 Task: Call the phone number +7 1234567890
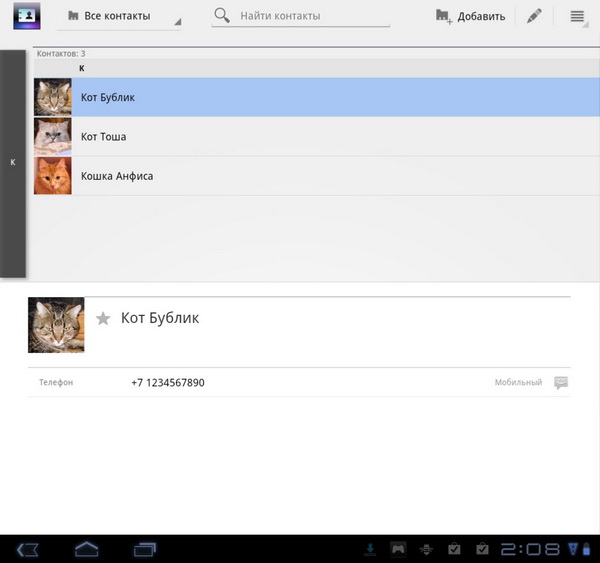168,383
